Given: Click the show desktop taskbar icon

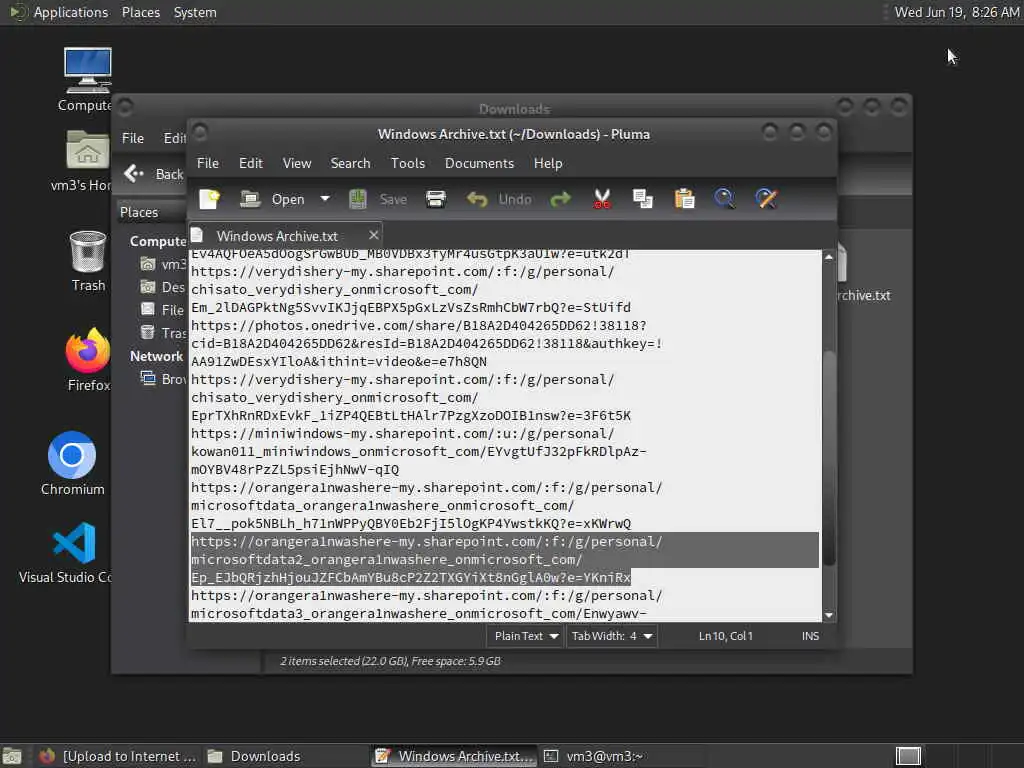Looking at the screenshot, I should 12,756.
